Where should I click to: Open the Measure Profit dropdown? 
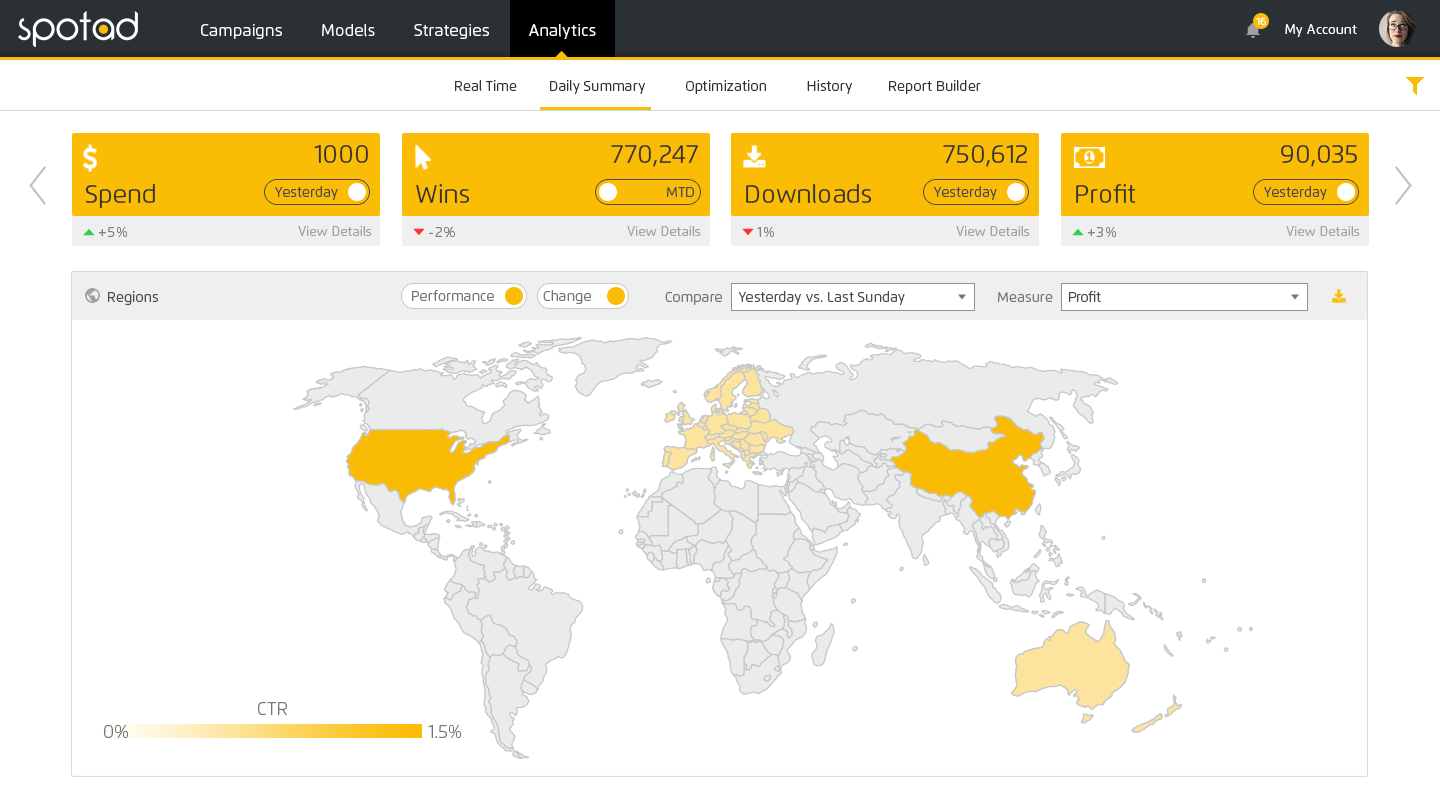(1184, 297)
